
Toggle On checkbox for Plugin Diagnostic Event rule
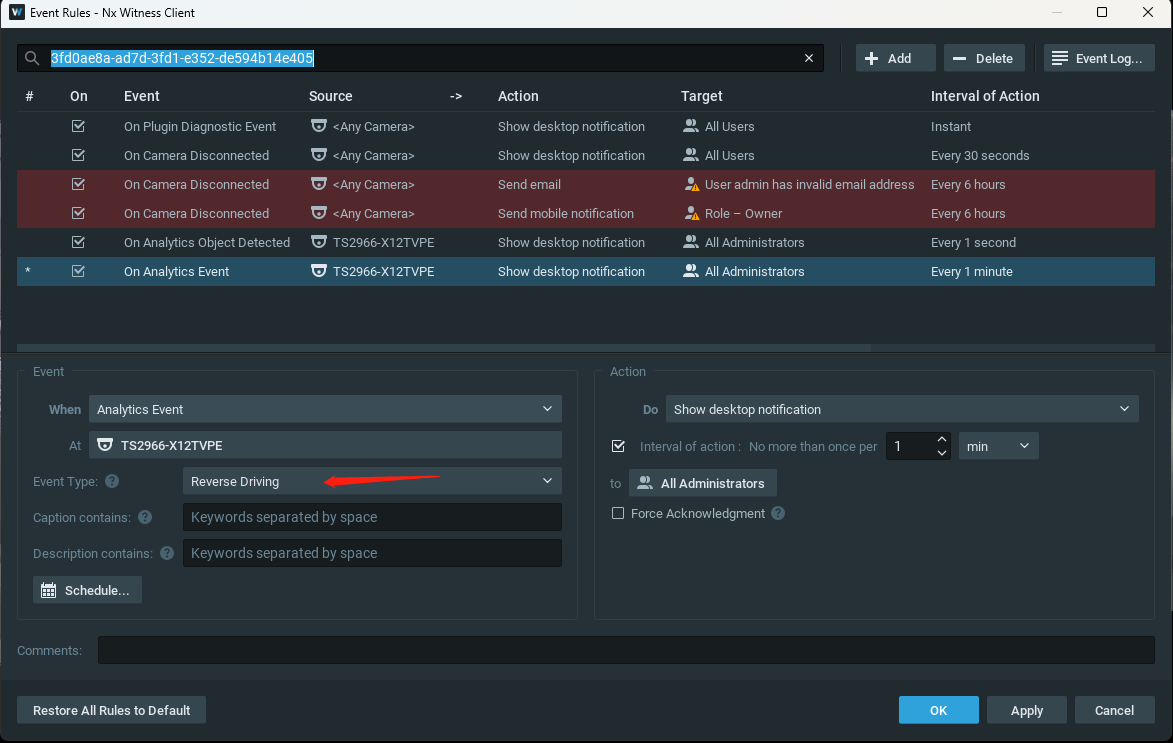[x=78, y=126]
